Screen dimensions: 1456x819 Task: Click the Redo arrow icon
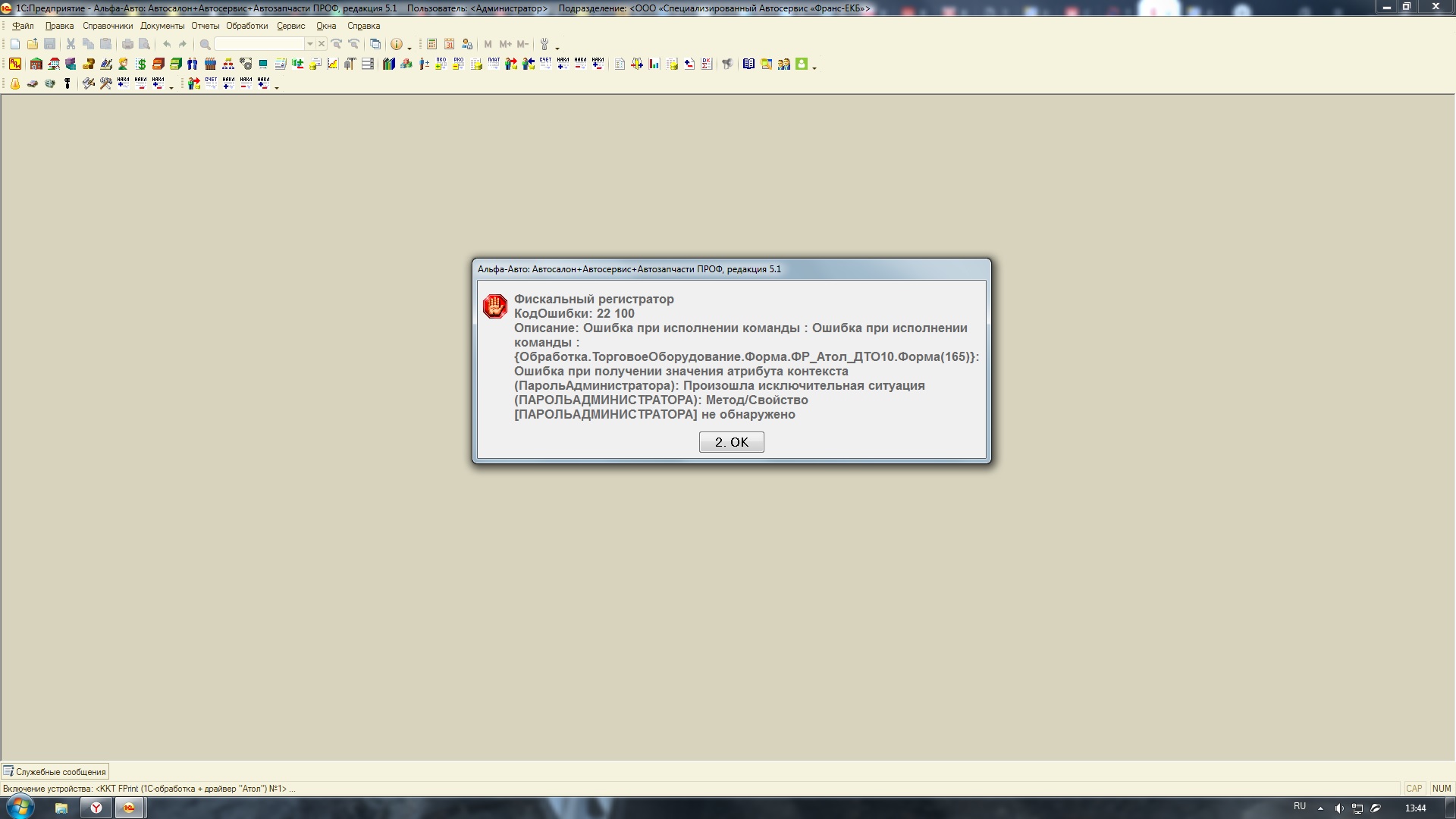[x=183, y=44]
